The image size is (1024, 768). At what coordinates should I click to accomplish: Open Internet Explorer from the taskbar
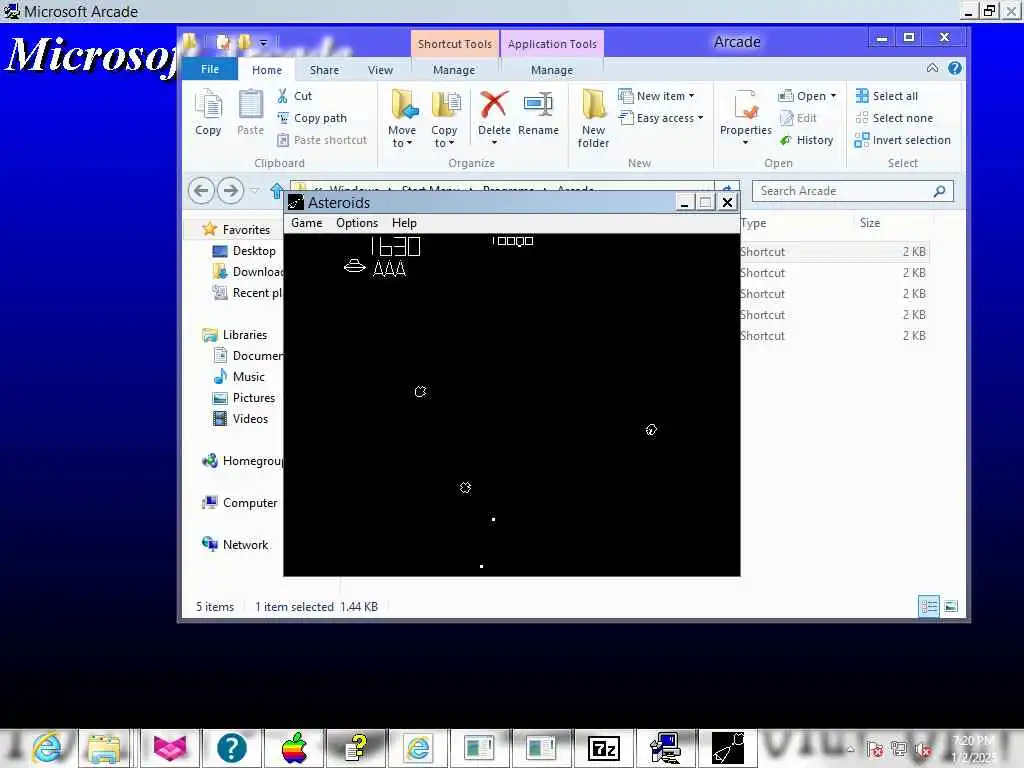[x=46, y=748]
